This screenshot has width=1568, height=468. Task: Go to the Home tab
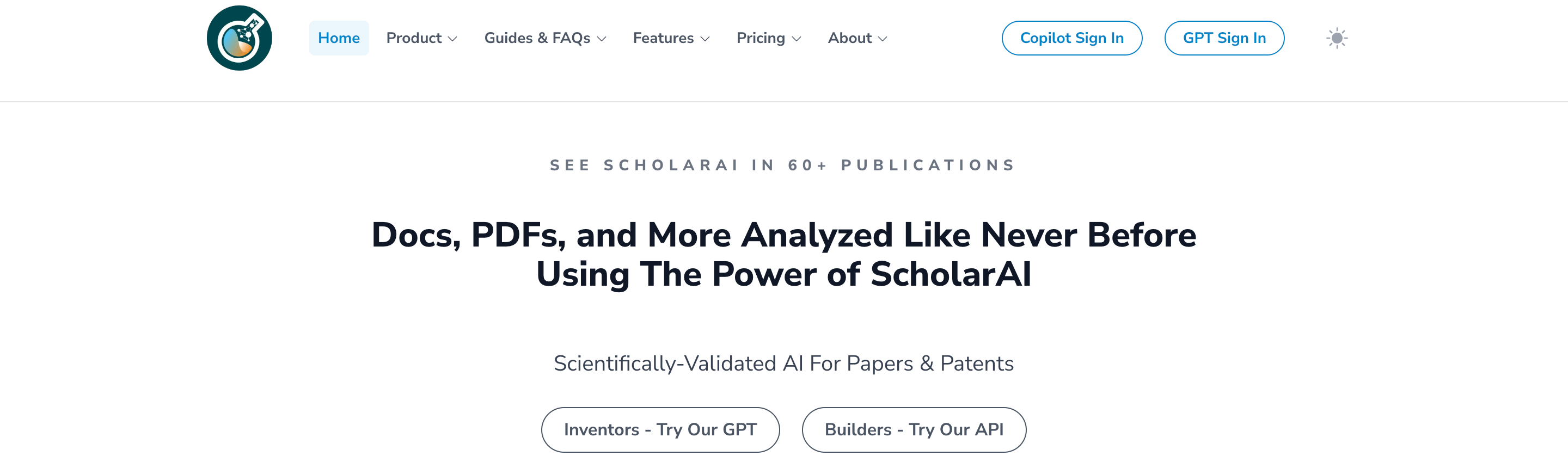(339, 38)
